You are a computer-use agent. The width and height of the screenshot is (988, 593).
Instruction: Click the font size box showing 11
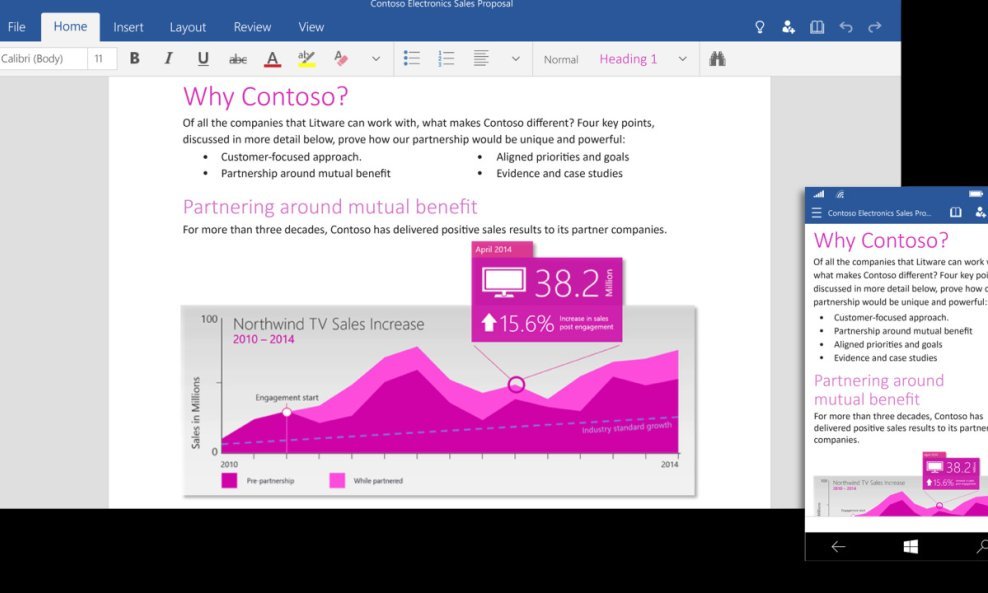coord(102,59)
